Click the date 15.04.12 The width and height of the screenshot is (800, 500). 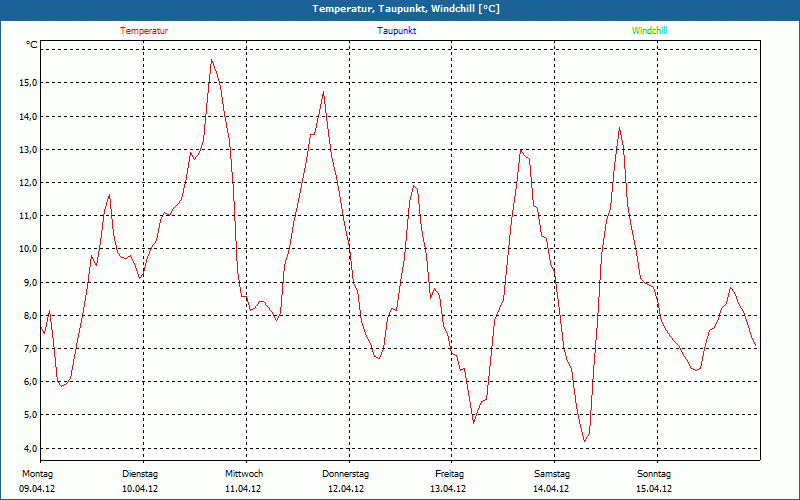click(654, 489)
